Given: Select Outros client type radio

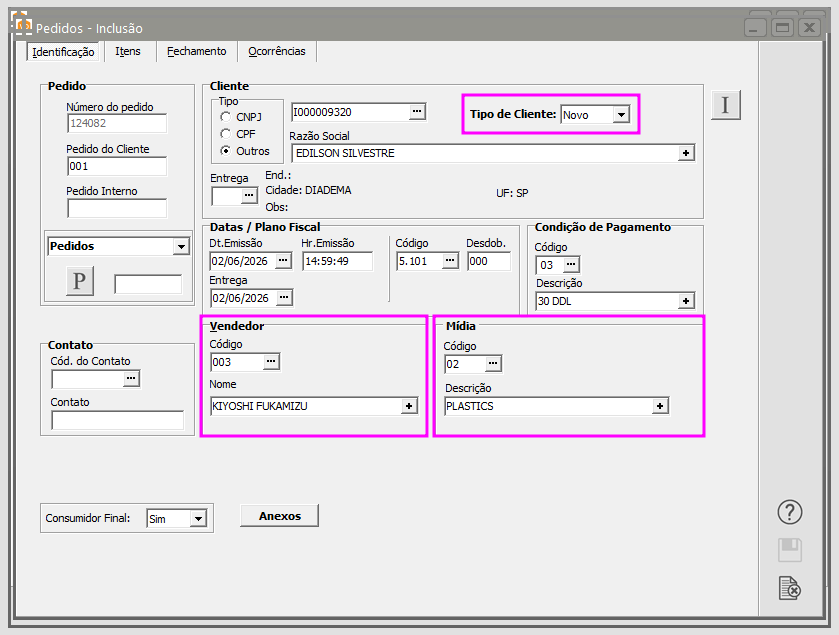Looking at the screenshot, I should (x=226, y=151).
